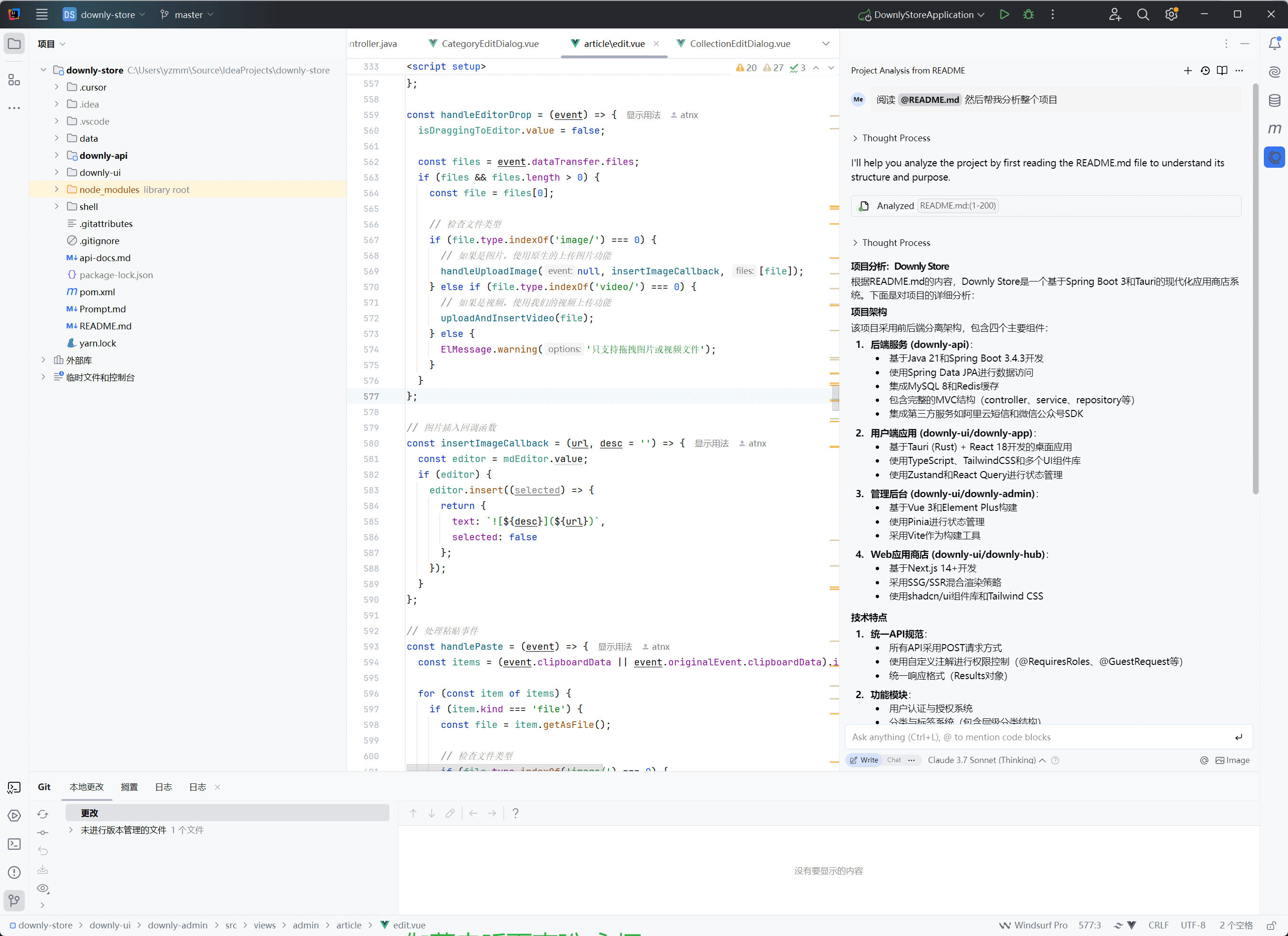Mention context with the @ icon
This screenshot has width=1288, height=936.
click(1203, 761)
